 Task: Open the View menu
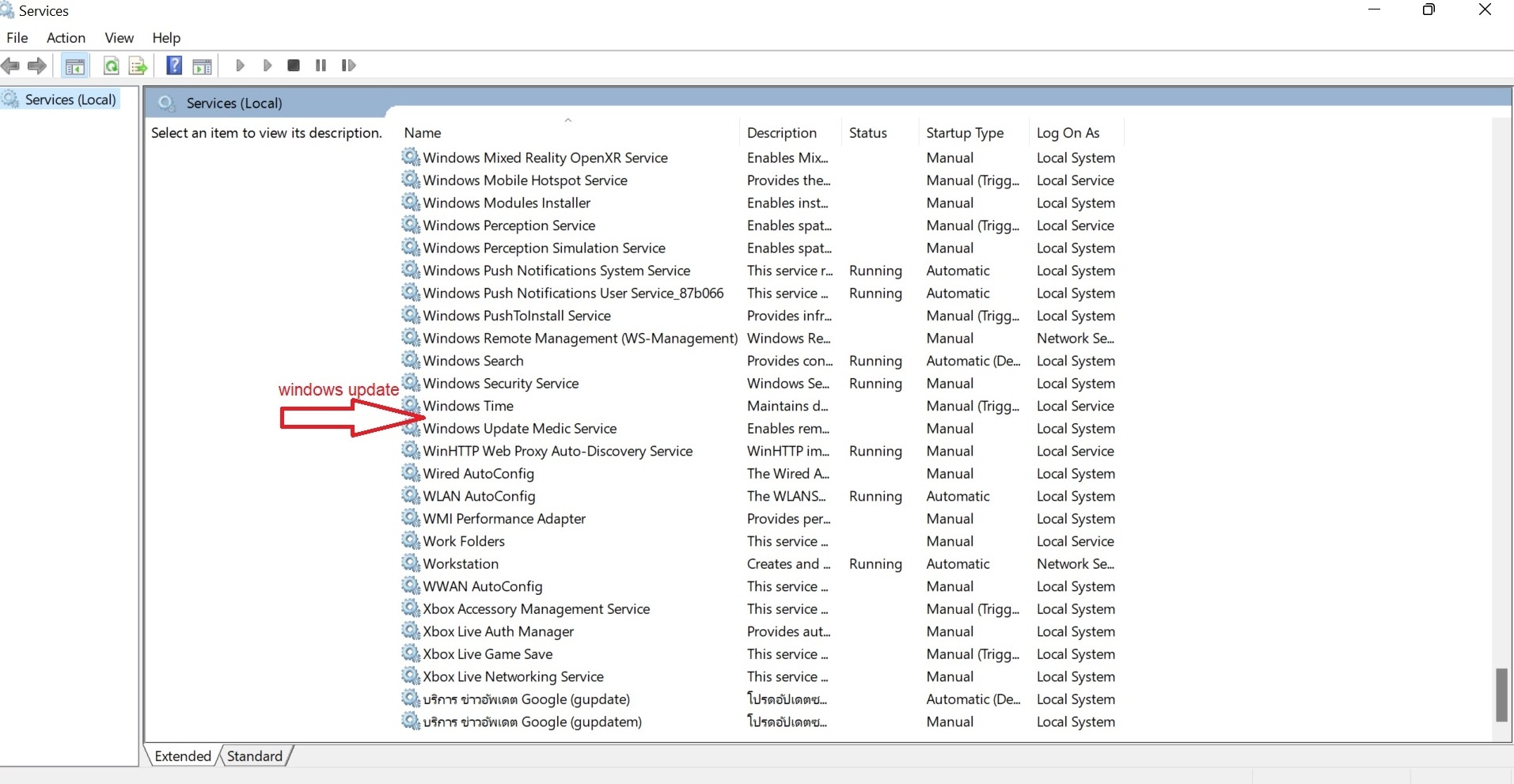(120, 37)
